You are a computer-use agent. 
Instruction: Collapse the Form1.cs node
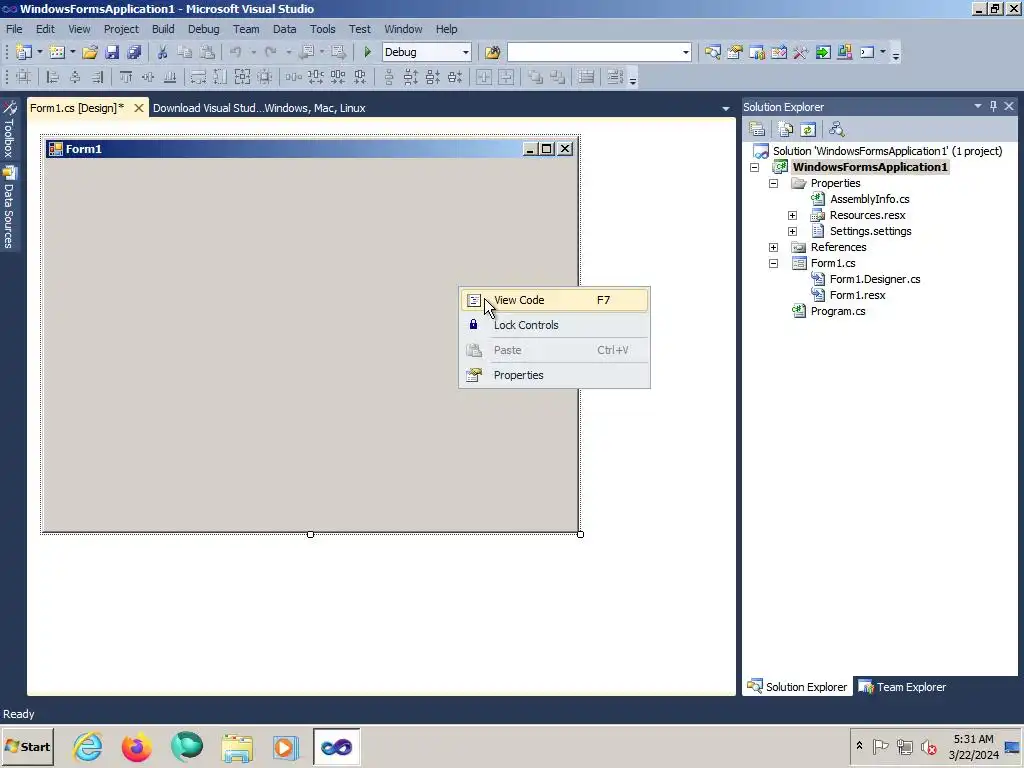773,263
